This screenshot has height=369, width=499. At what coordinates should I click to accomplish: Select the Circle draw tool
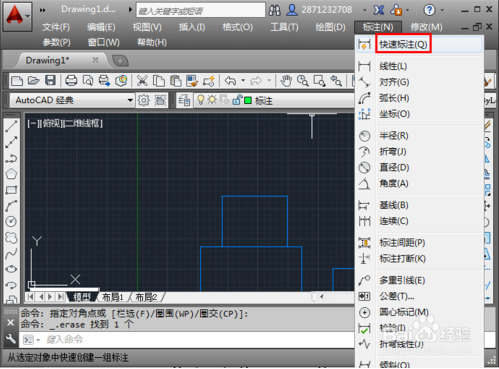coord(11,221)
